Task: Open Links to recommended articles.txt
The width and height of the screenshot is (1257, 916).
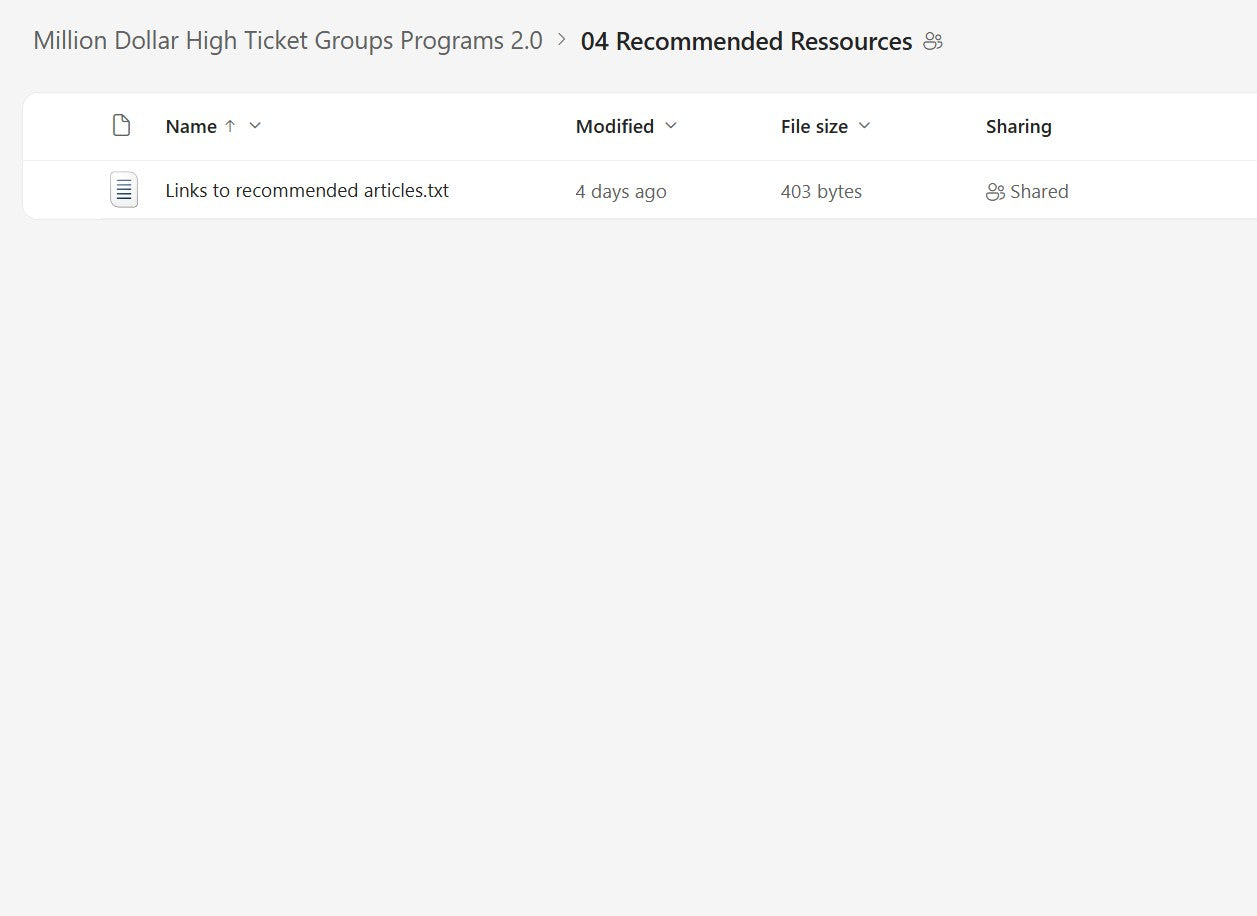Action: point(307,191)
